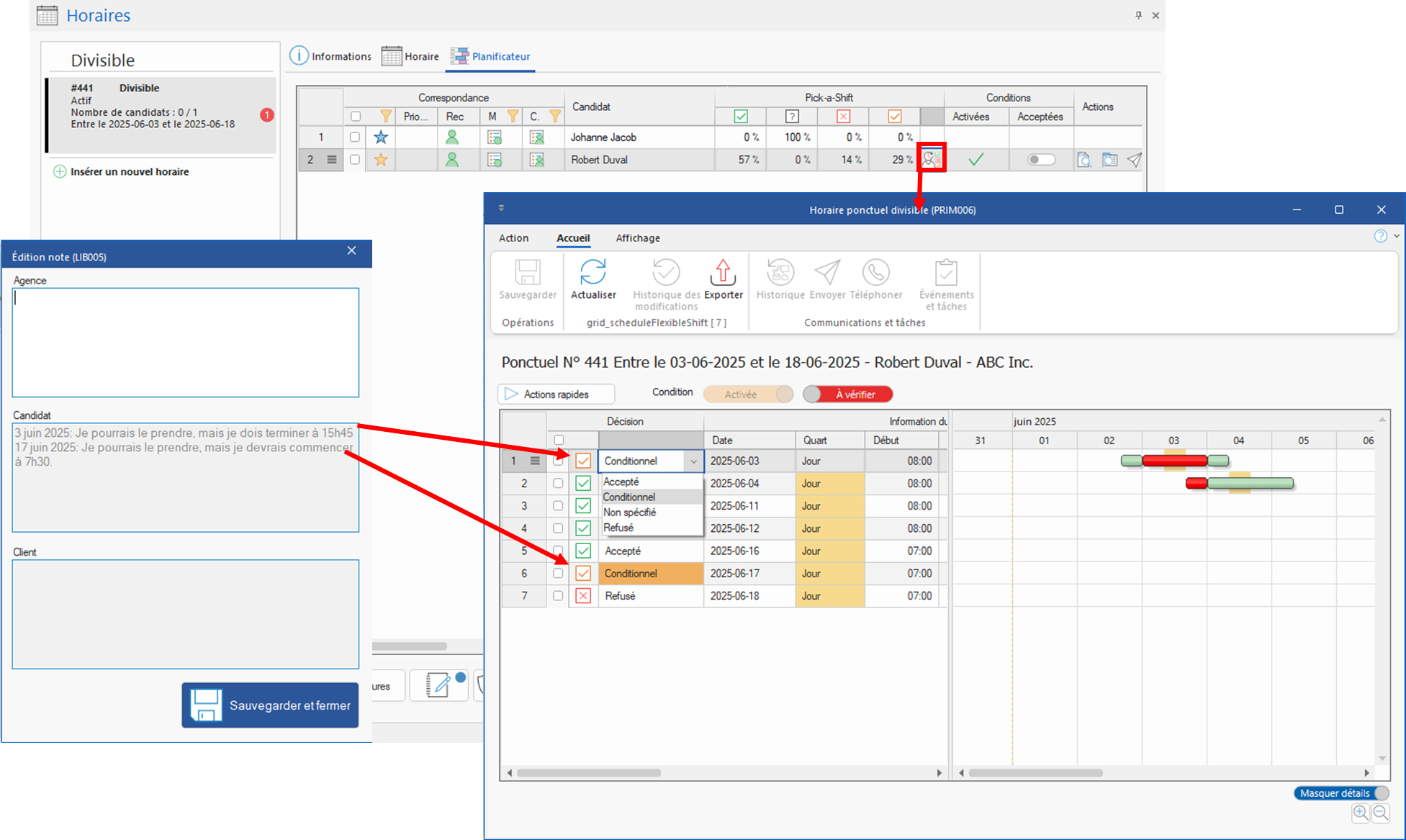Click the Téléphoner phone icon
This screenshot has height=840, width=1406.
point(875,273)
